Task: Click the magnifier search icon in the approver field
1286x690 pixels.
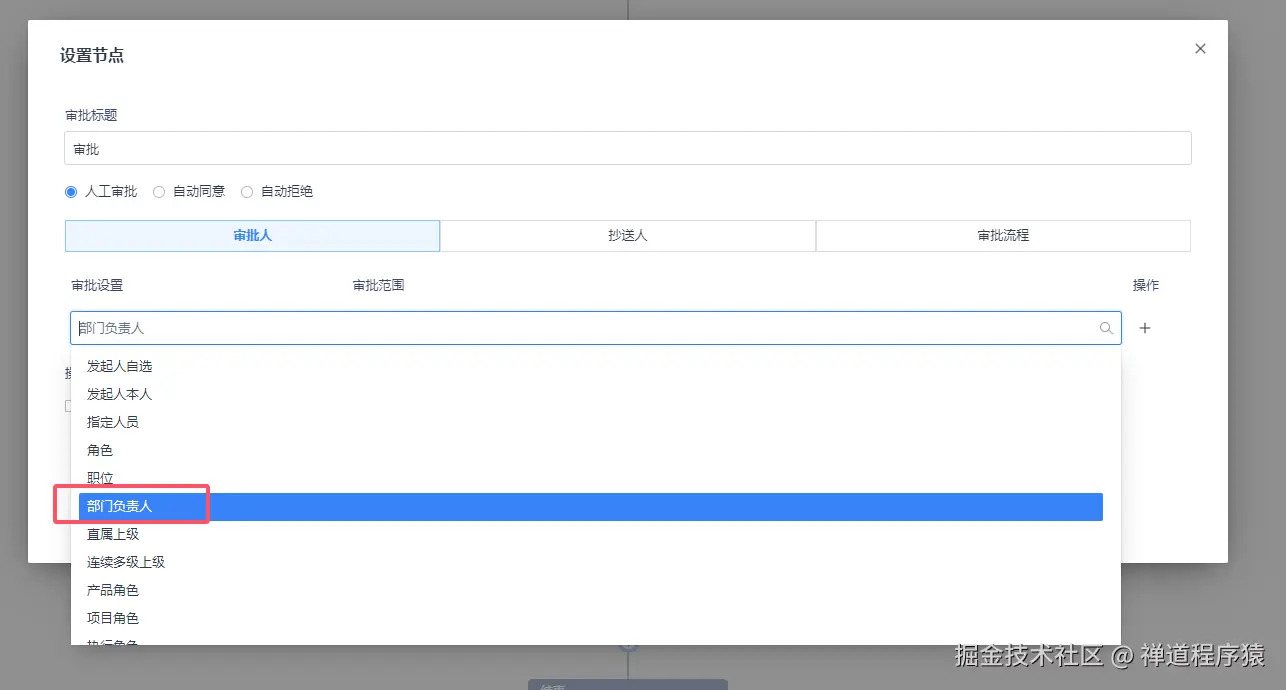Action: (x=1105, y=327)
